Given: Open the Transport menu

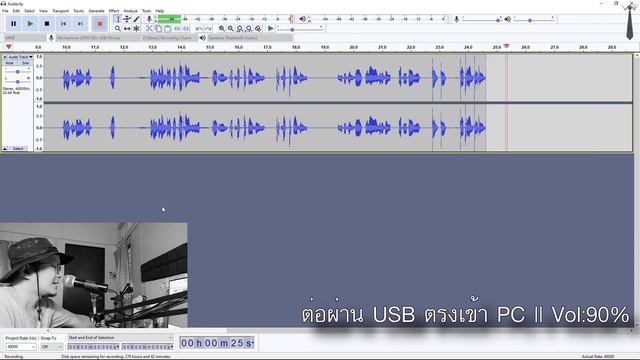Looking at the screenshot, I should click(60, 11).
